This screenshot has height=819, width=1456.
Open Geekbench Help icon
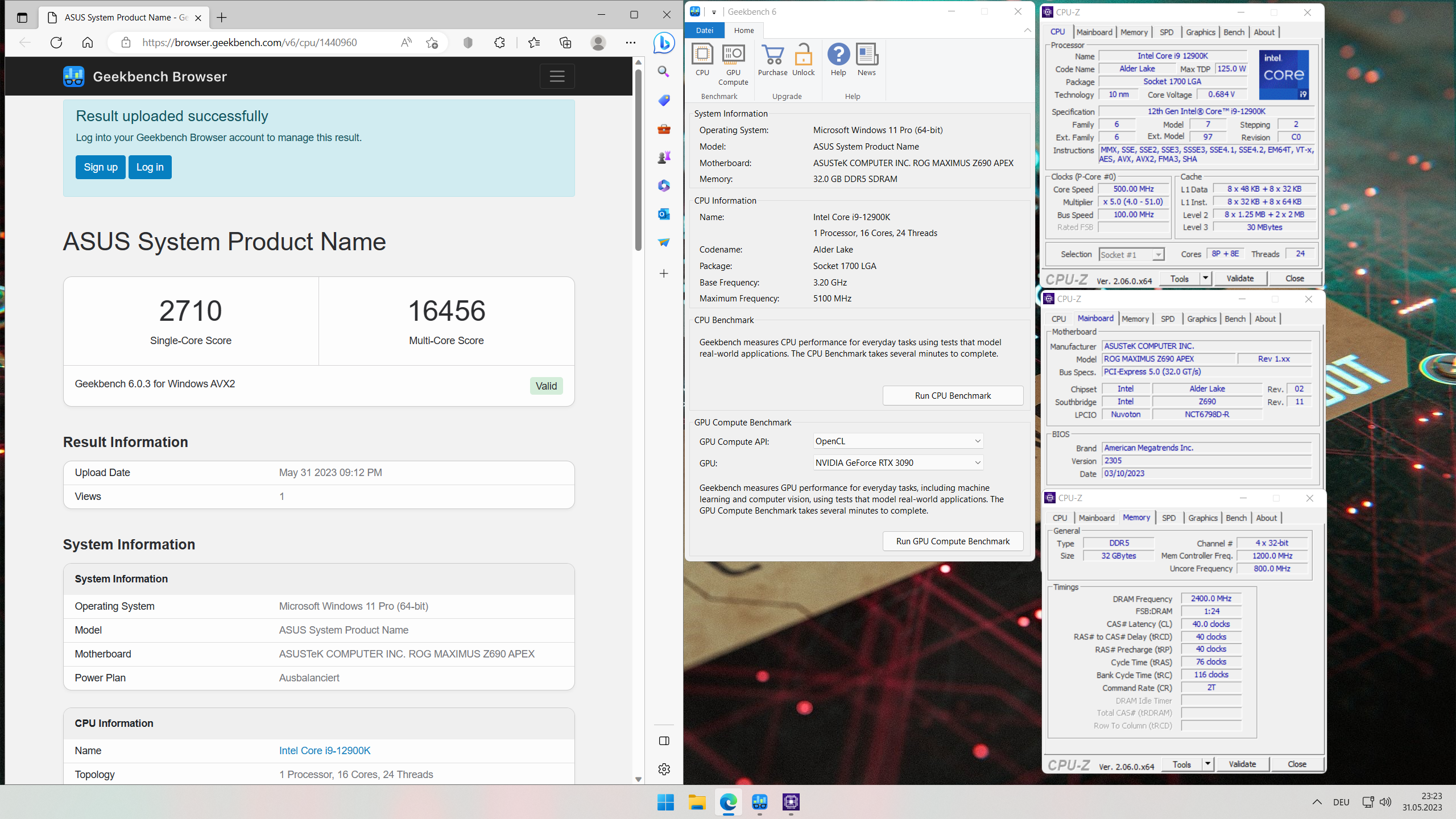point(838,60)
